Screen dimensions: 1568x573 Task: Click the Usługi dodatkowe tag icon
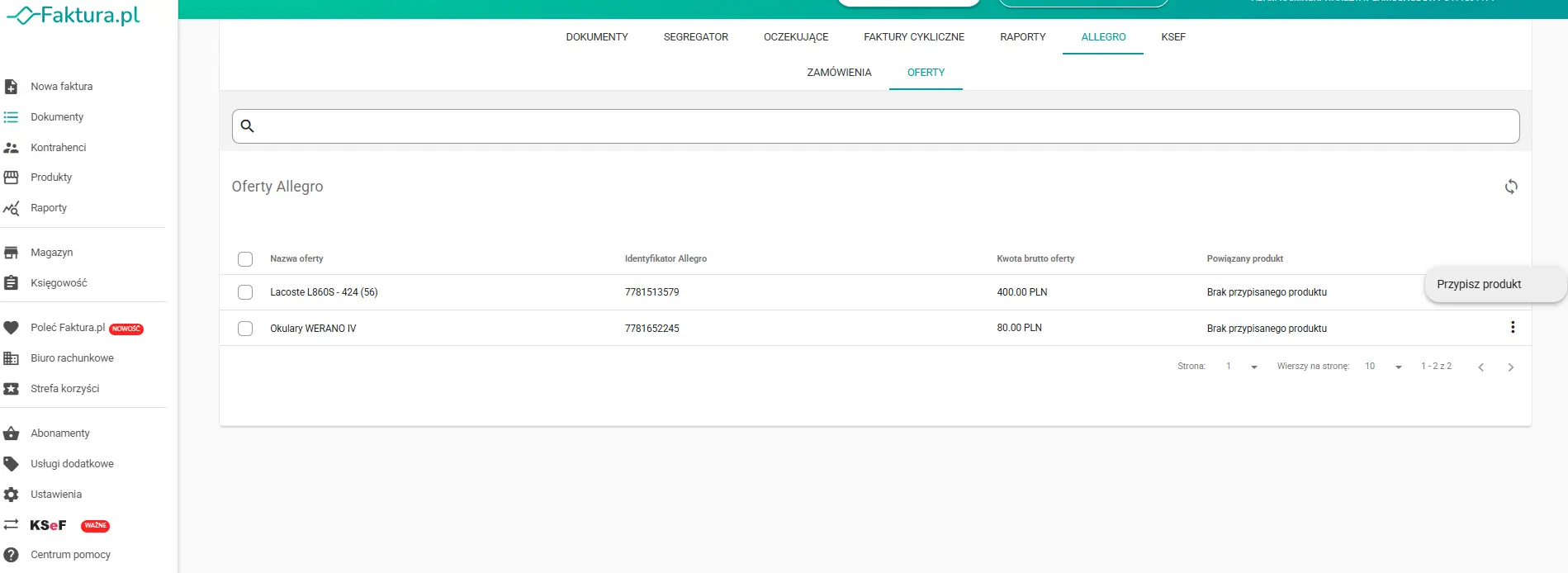tap(11, 464)
